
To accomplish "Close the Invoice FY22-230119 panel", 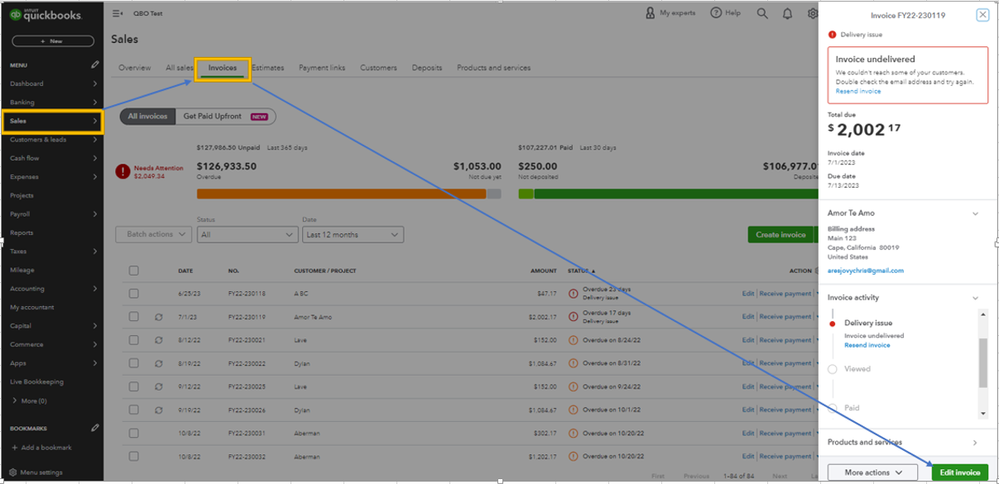I will 982,15.
